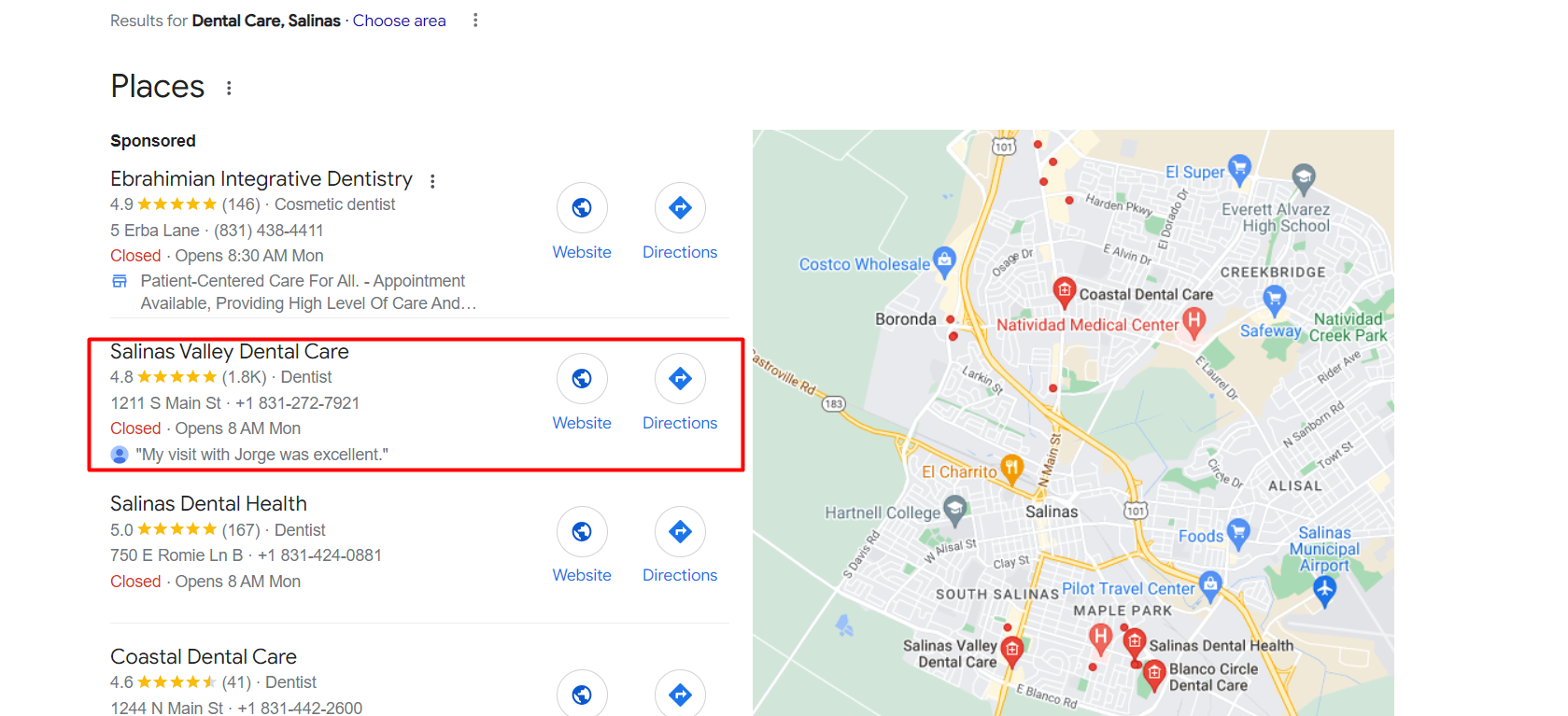
Task: Click Hartnell College pin on map
Action: pos(954,510)
